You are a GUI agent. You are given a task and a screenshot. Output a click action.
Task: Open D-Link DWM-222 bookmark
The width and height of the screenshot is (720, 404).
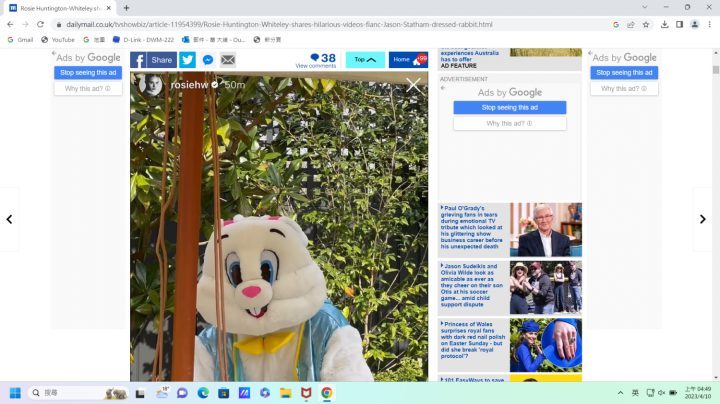pos(144,40)
